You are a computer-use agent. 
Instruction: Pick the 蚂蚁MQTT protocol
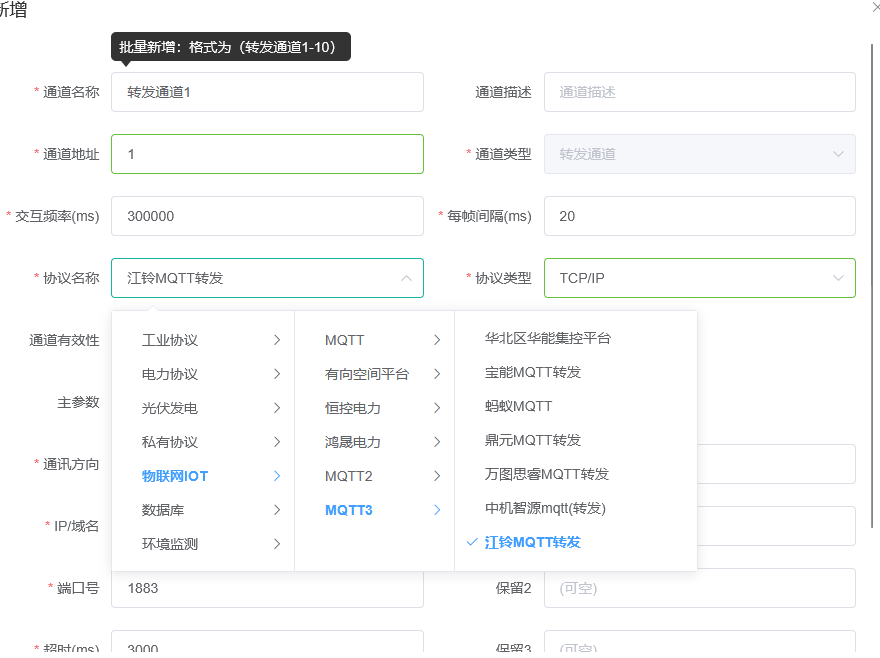[x=518, y=406]
